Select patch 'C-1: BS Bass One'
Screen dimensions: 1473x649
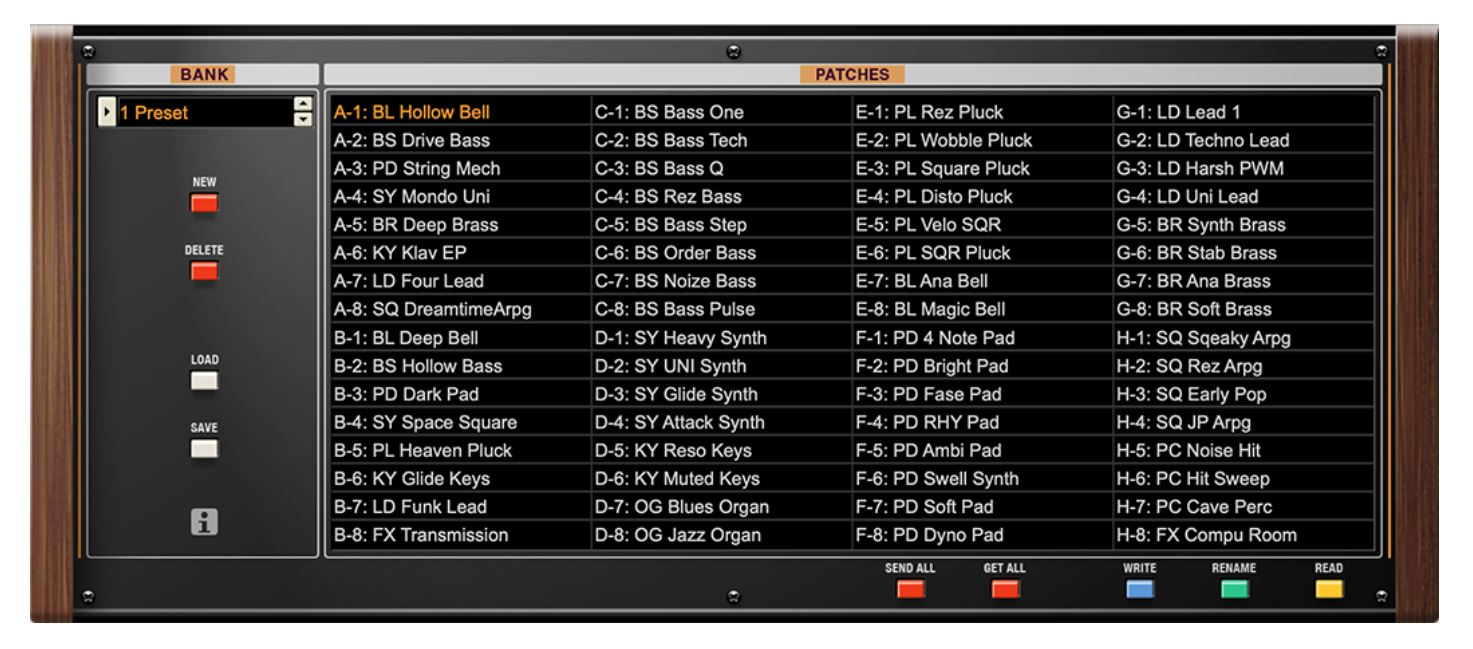(722, 112)
